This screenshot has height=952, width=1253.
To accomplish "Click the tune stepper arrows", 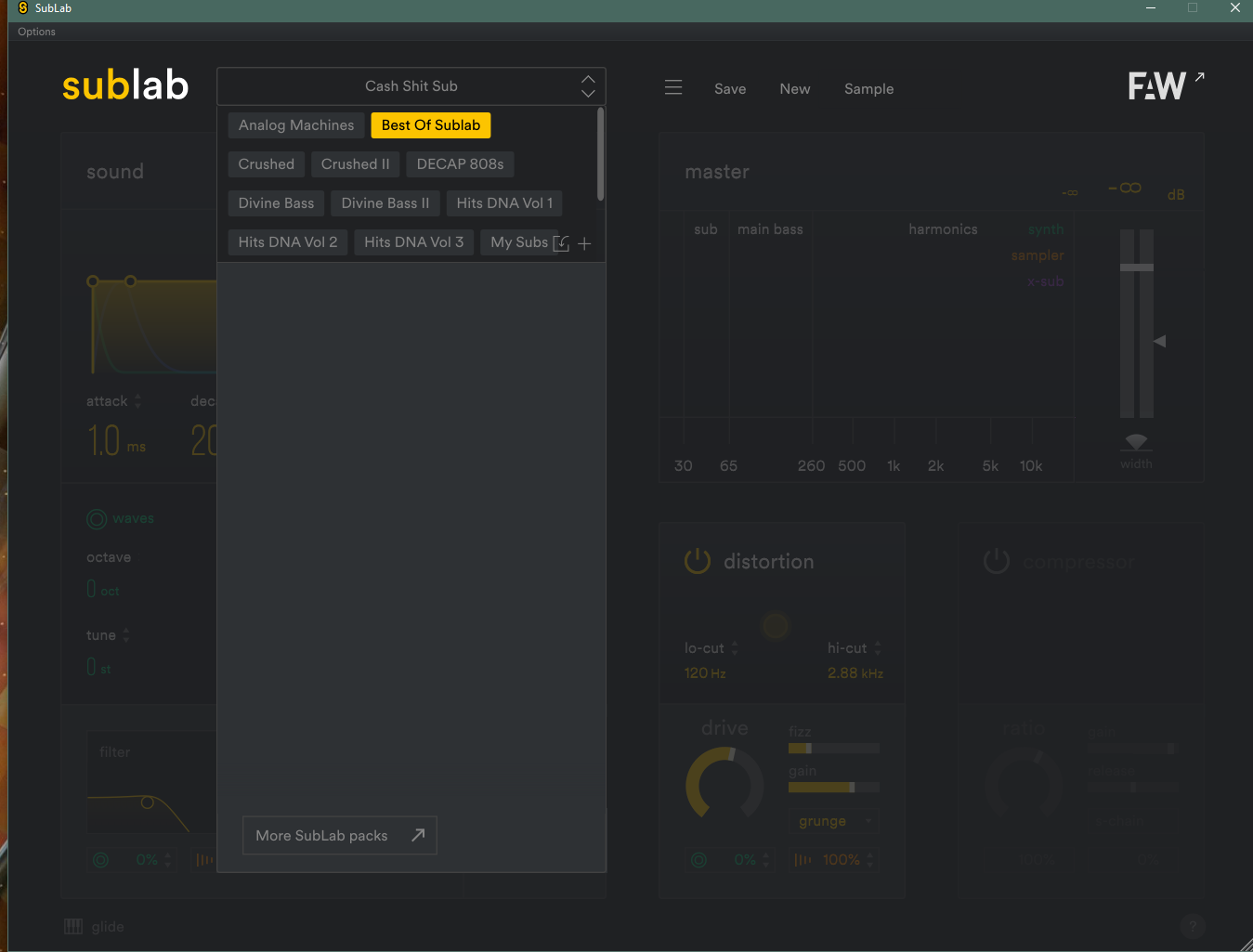I will coord(126,635).
